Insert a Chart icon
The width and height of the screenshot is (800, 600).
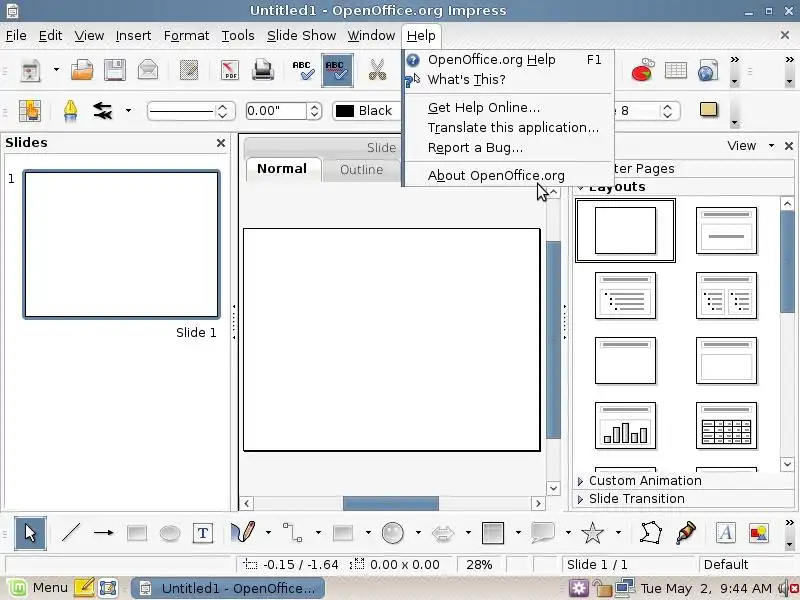pos(642,70)
